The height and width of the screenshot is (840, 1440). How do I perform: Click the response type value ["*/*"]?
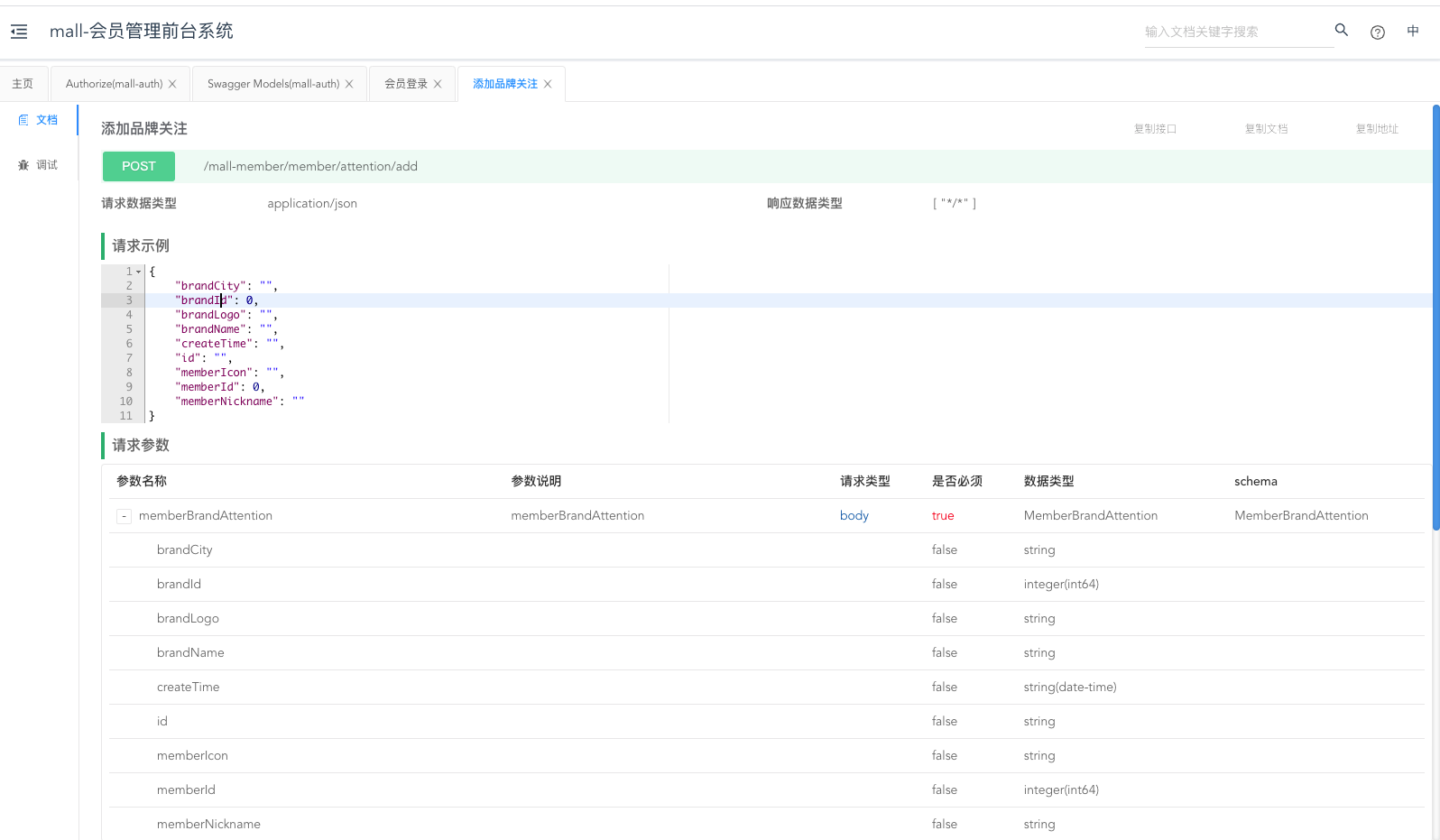[x=955, y=204]
